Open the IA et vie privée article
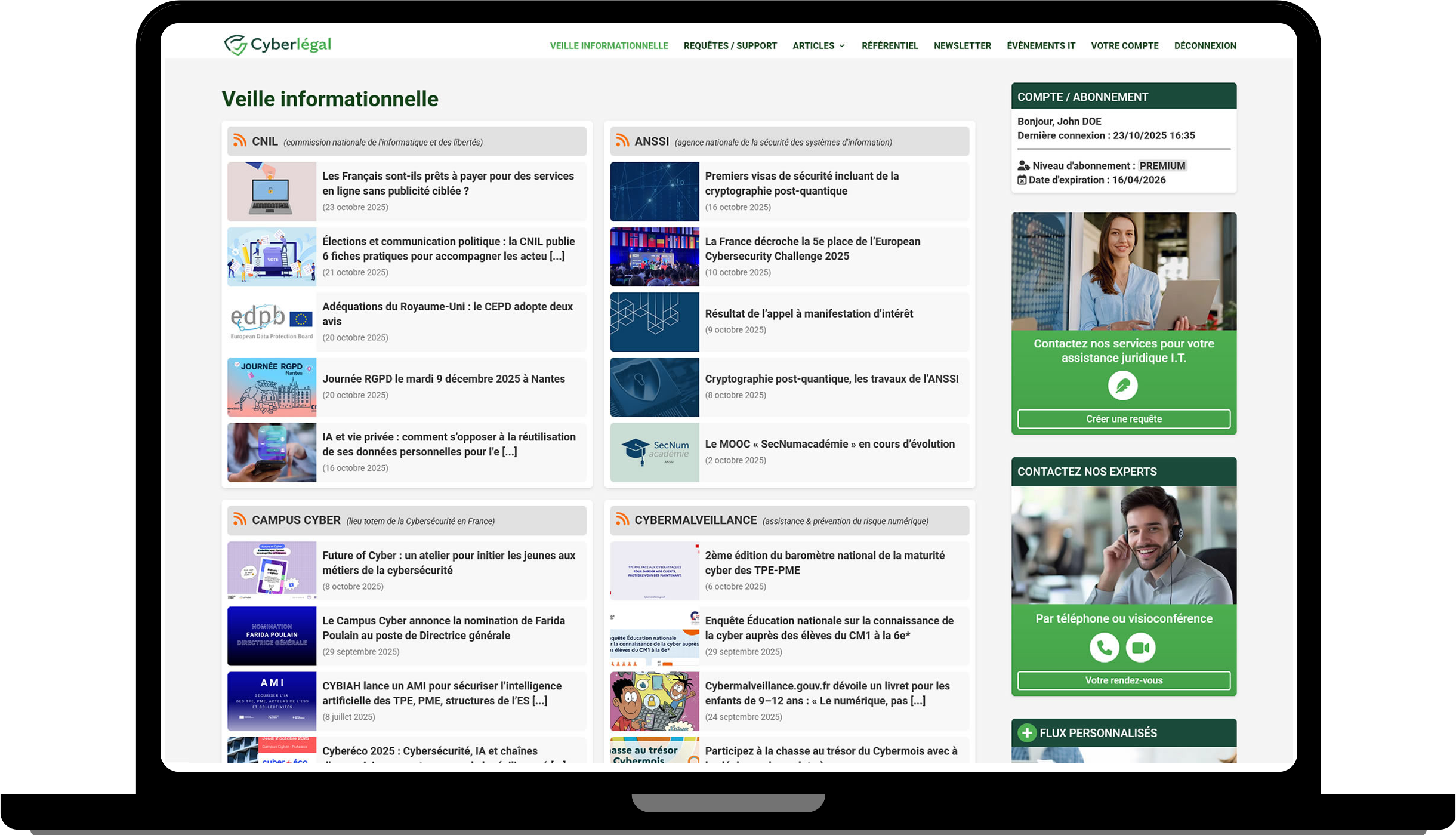 pyautogui.click(x=449, y=445)
